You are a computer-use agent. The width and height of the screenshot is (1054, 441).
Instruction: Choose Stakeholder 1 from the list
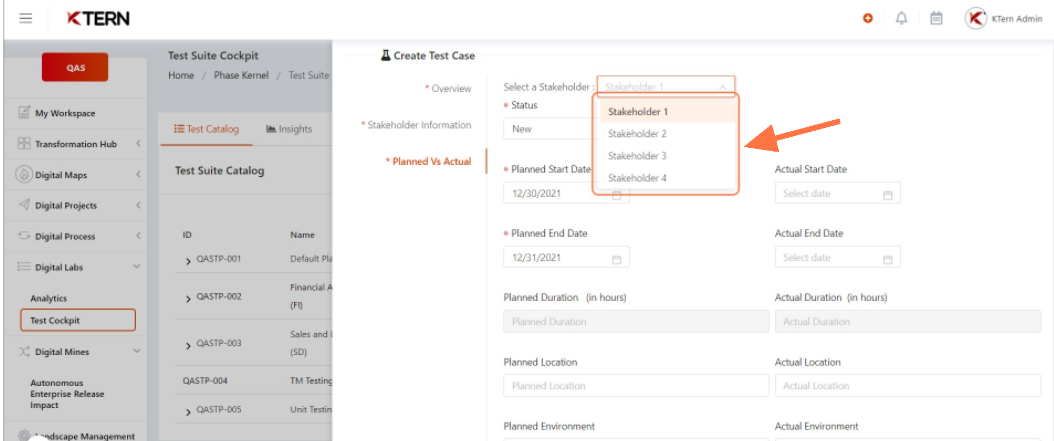pyautogui.click(x=665, y=112)
